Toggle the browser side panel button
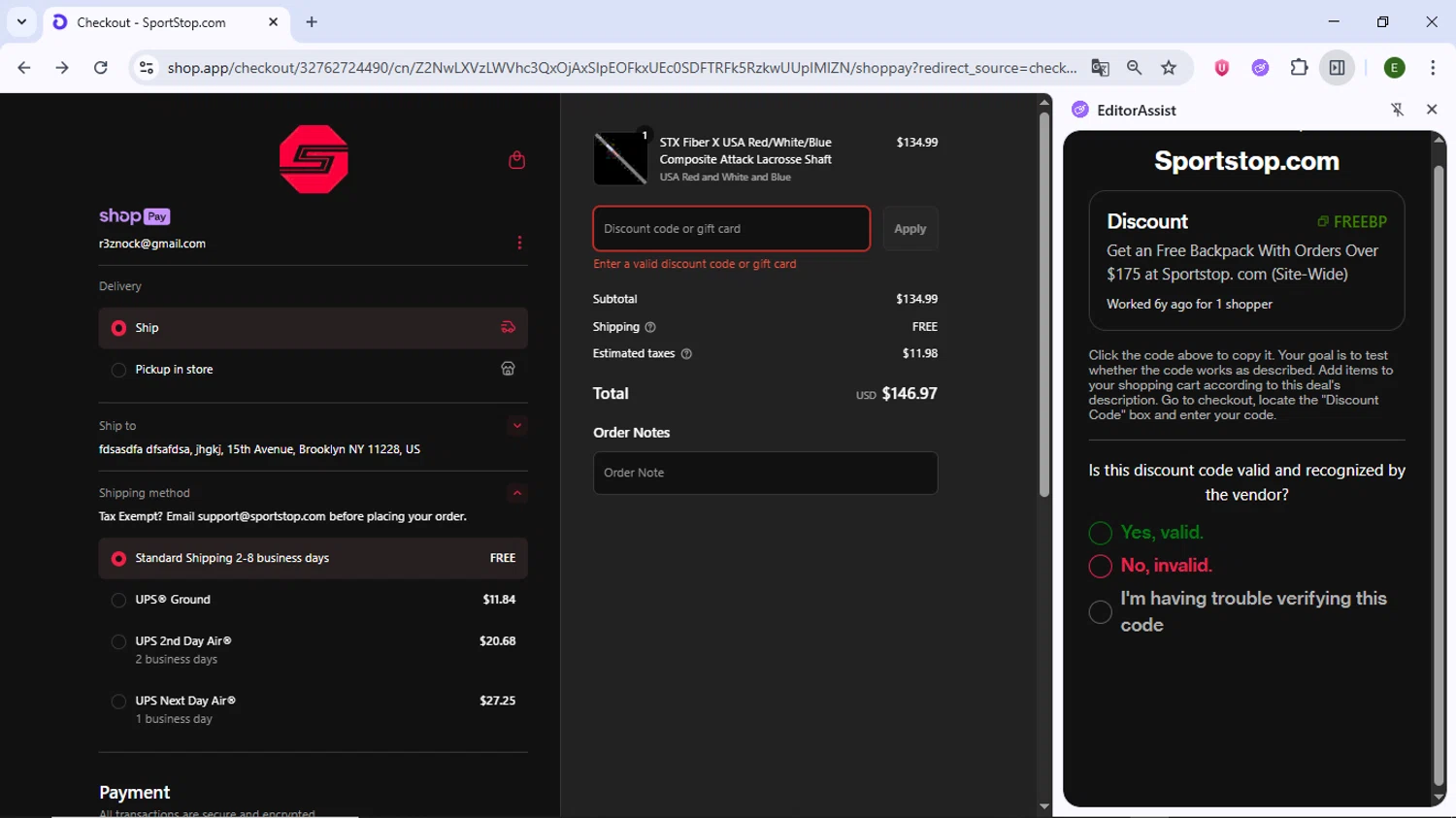Viewport: 1456px width, 818px height. pos(1337,67)
